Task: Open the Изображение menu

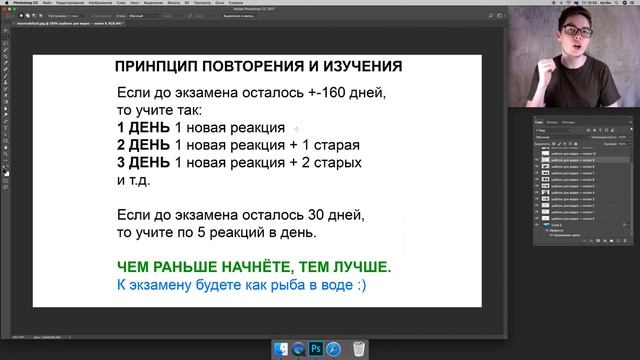Action: (100, 2)
